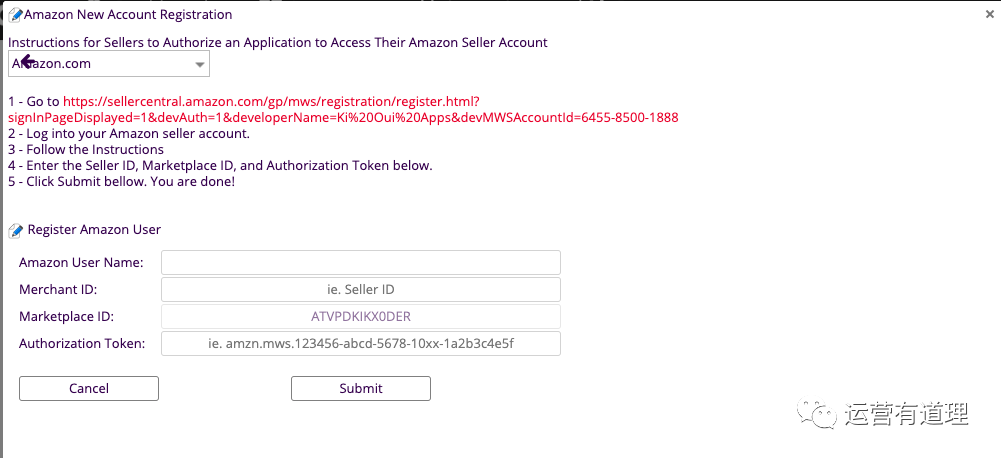The height and width of the screenshot is (458, 1001).
Task: Click the Chinese watermark text at bottom right
Action: [x=907, y=415]
